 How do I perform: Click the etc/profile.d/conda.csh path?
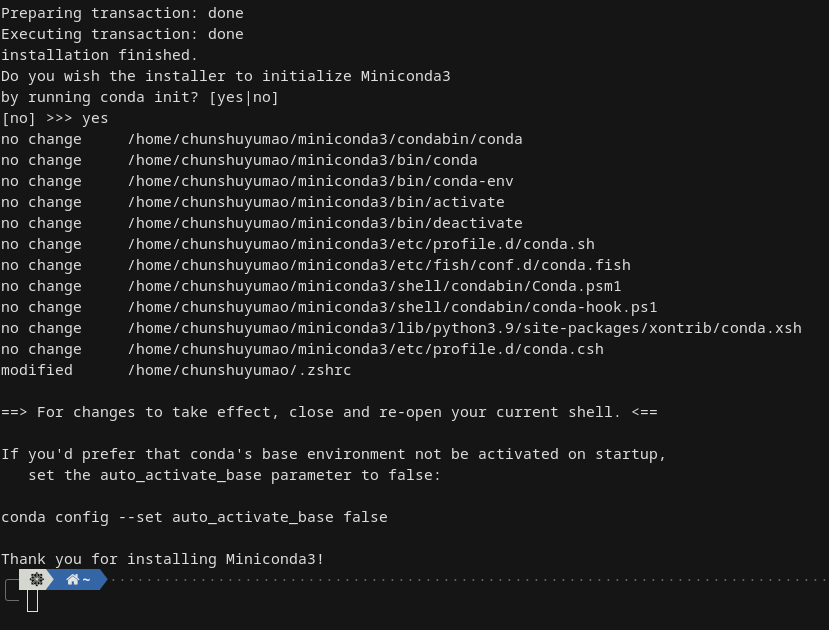click(x=365, y=349)
